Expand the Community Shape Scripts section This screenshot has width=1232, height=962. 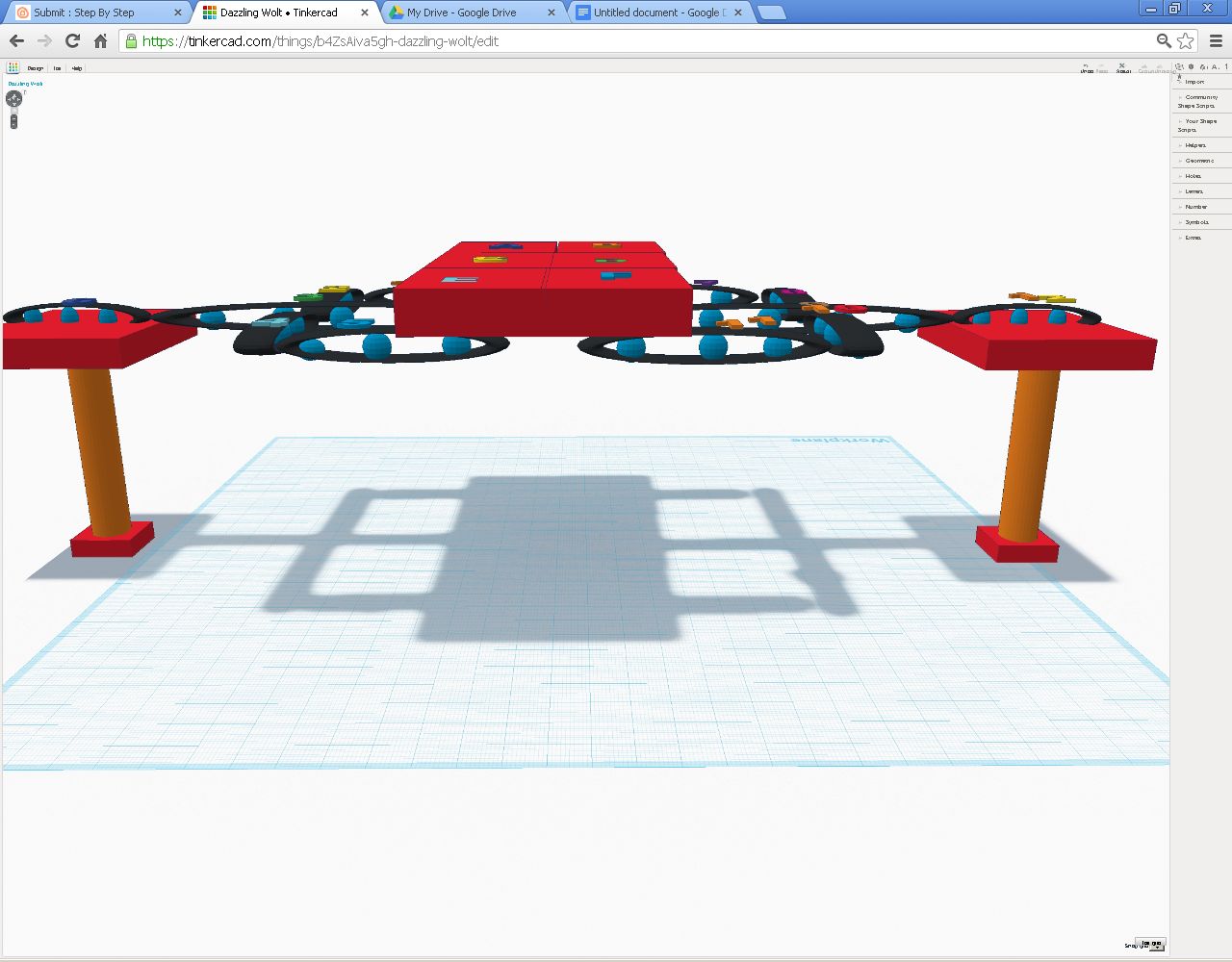pos(1201,101)
